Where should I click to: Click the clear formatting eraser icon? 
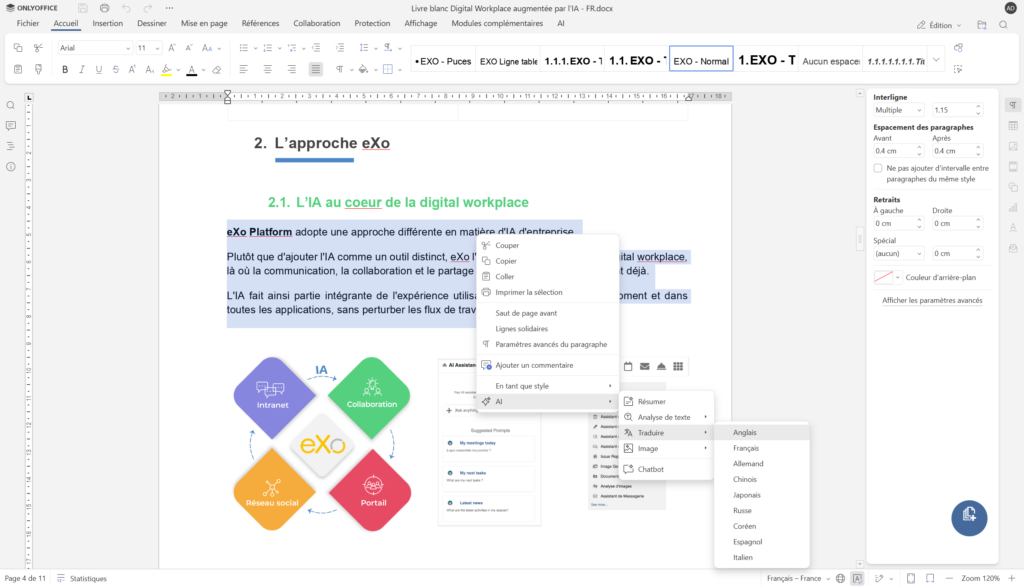click(x=216, y=70)
